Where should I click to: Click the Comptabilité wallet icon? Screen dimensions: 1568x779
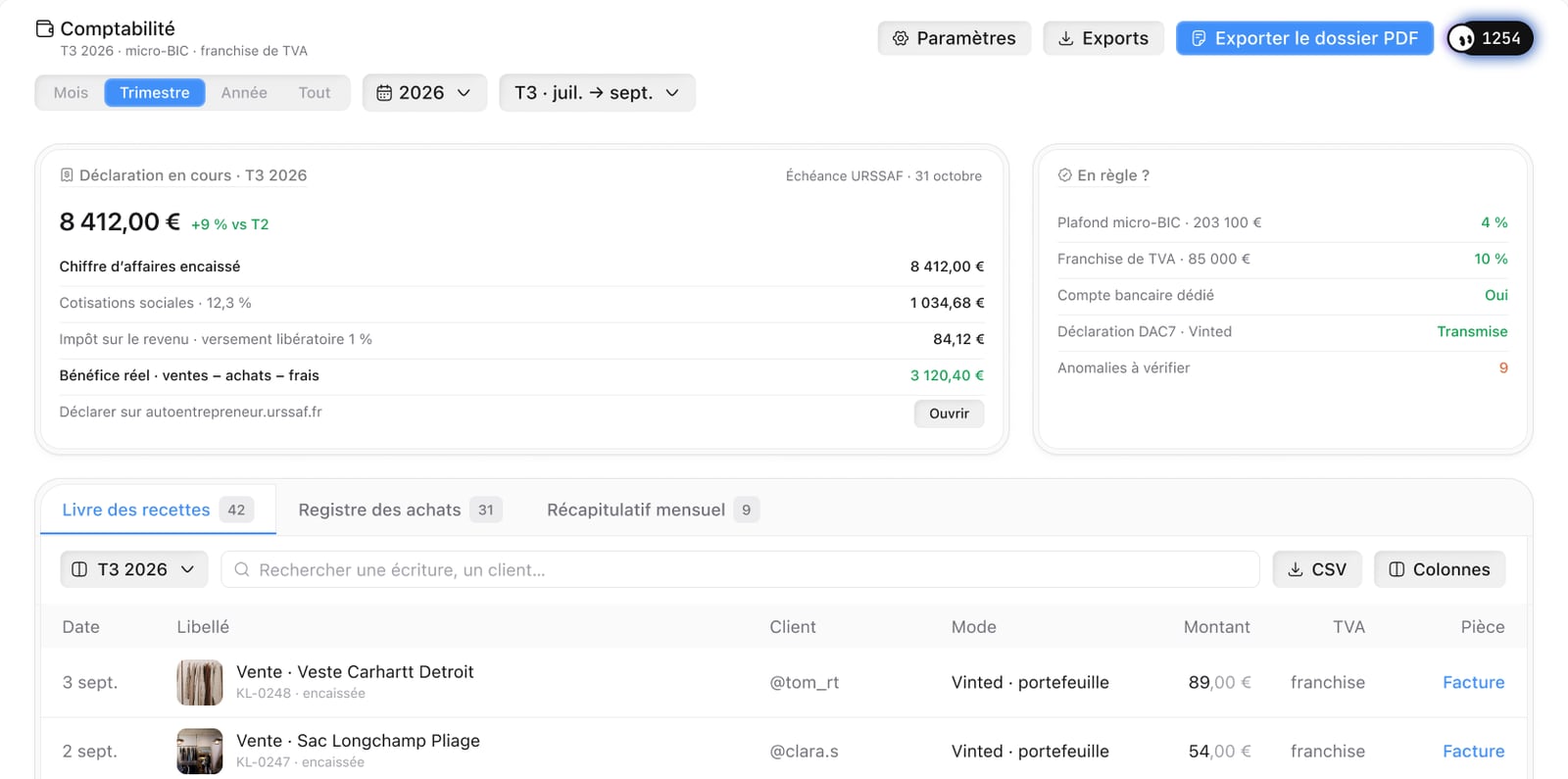click(45, 28)
